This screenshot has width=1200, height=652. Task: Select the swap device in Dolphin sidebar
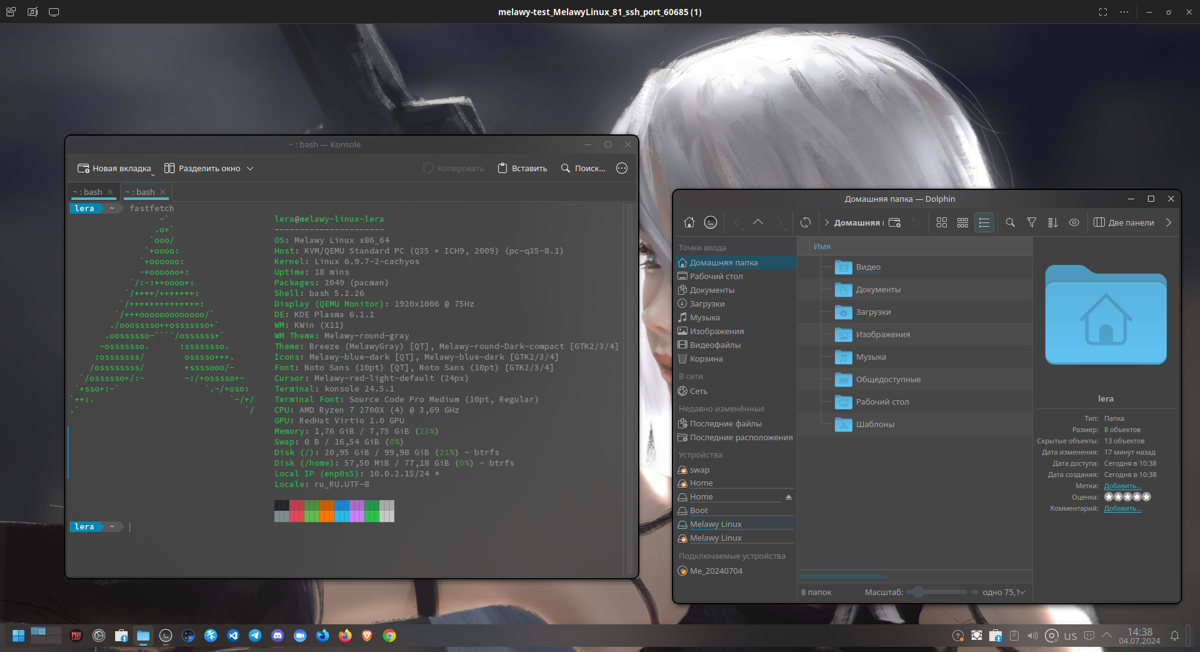736,470
